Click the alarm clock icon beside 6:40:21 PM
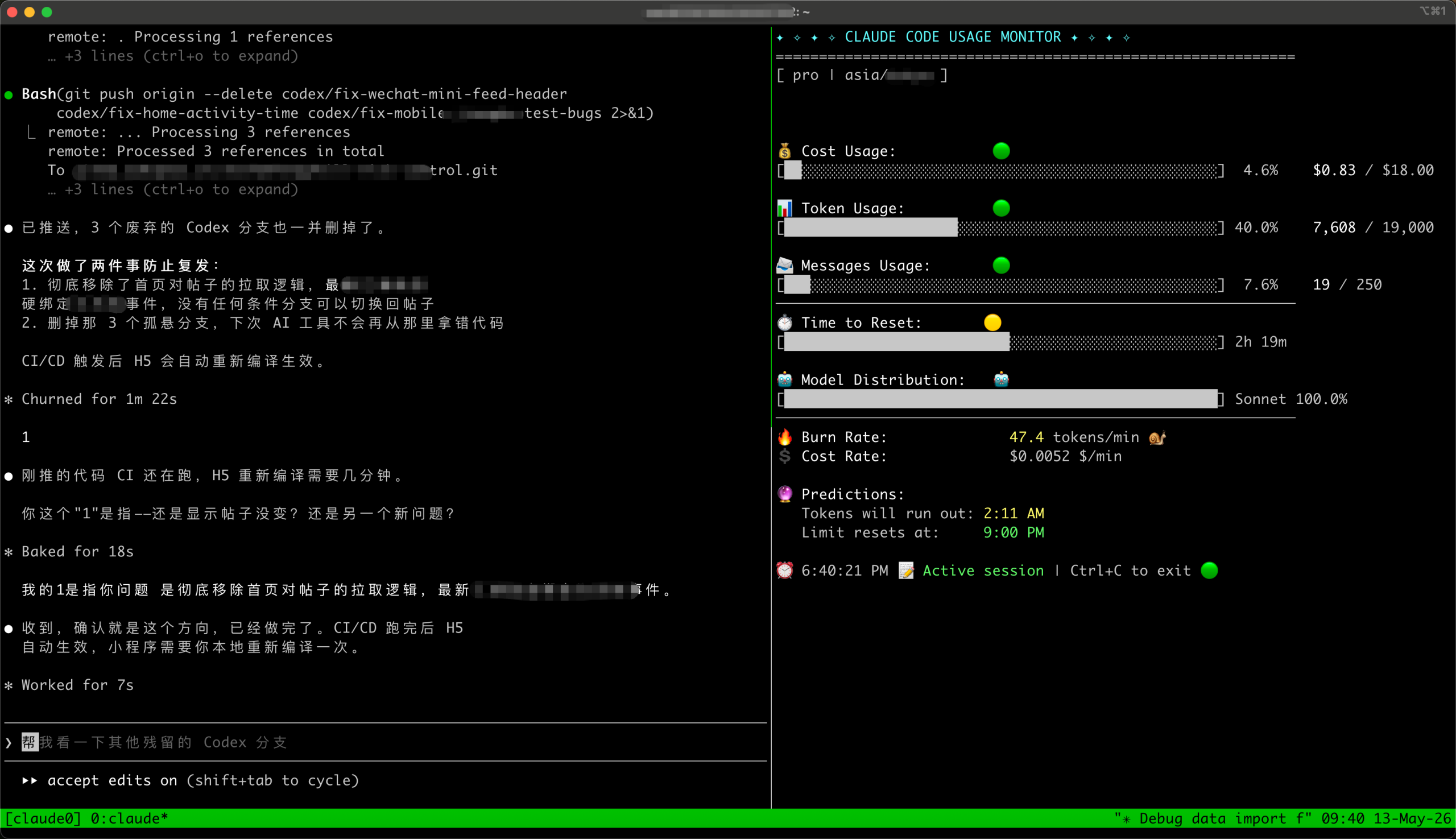 [785, 571]
